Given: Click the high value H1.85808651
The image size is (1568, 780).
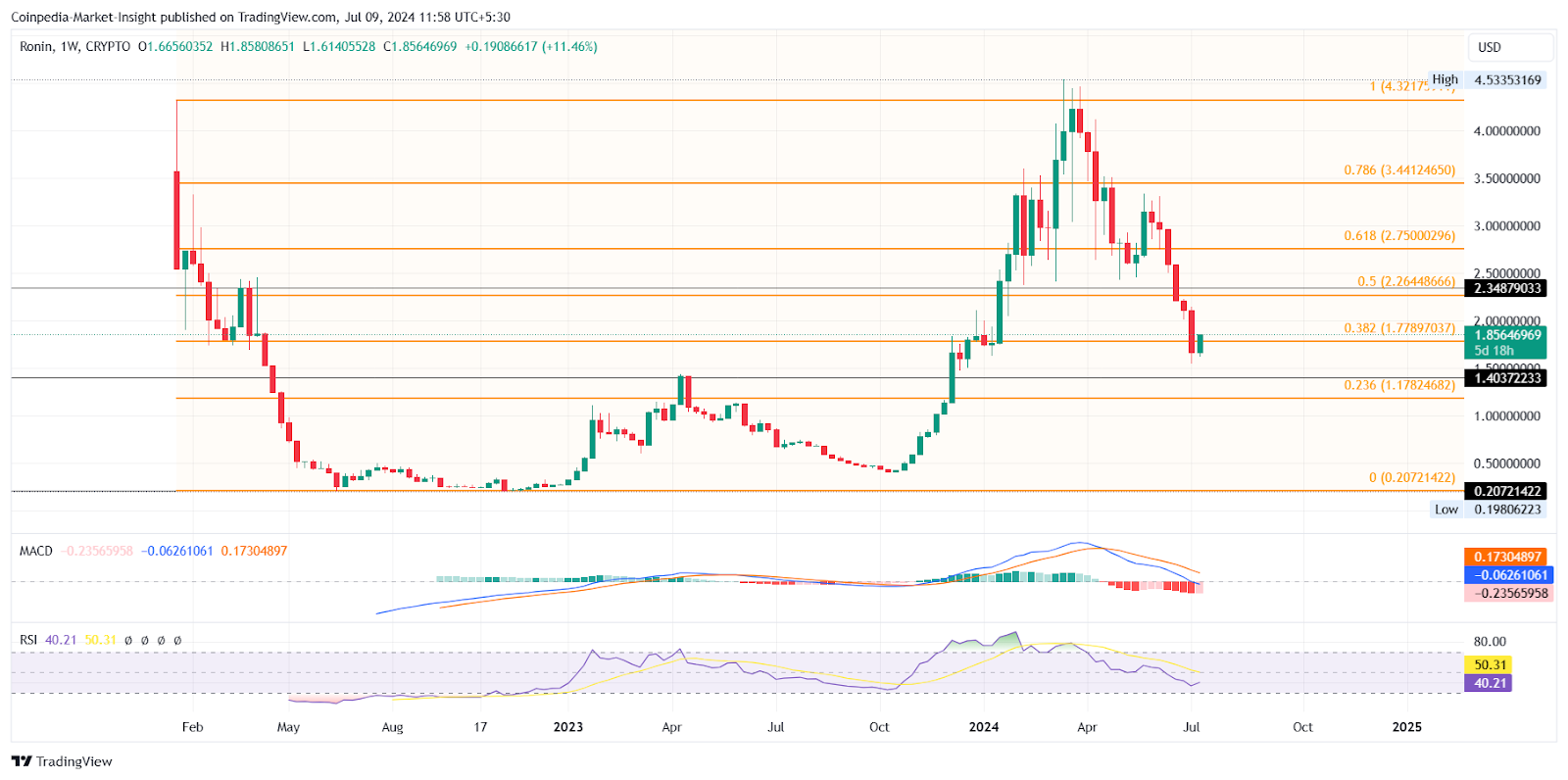Looking at the screenshot, I should point(258,46).
